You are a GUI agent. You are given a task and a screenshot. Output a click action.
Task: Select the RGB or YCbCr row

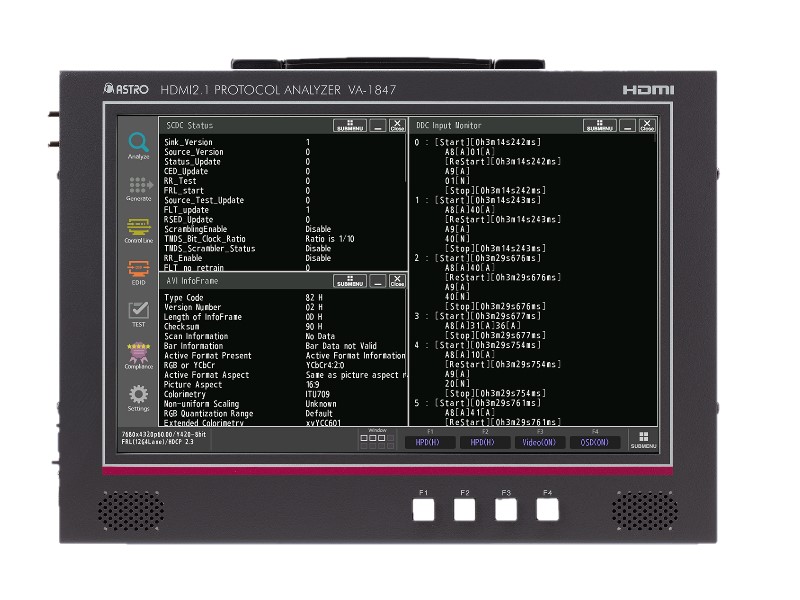tap(284, 365)
